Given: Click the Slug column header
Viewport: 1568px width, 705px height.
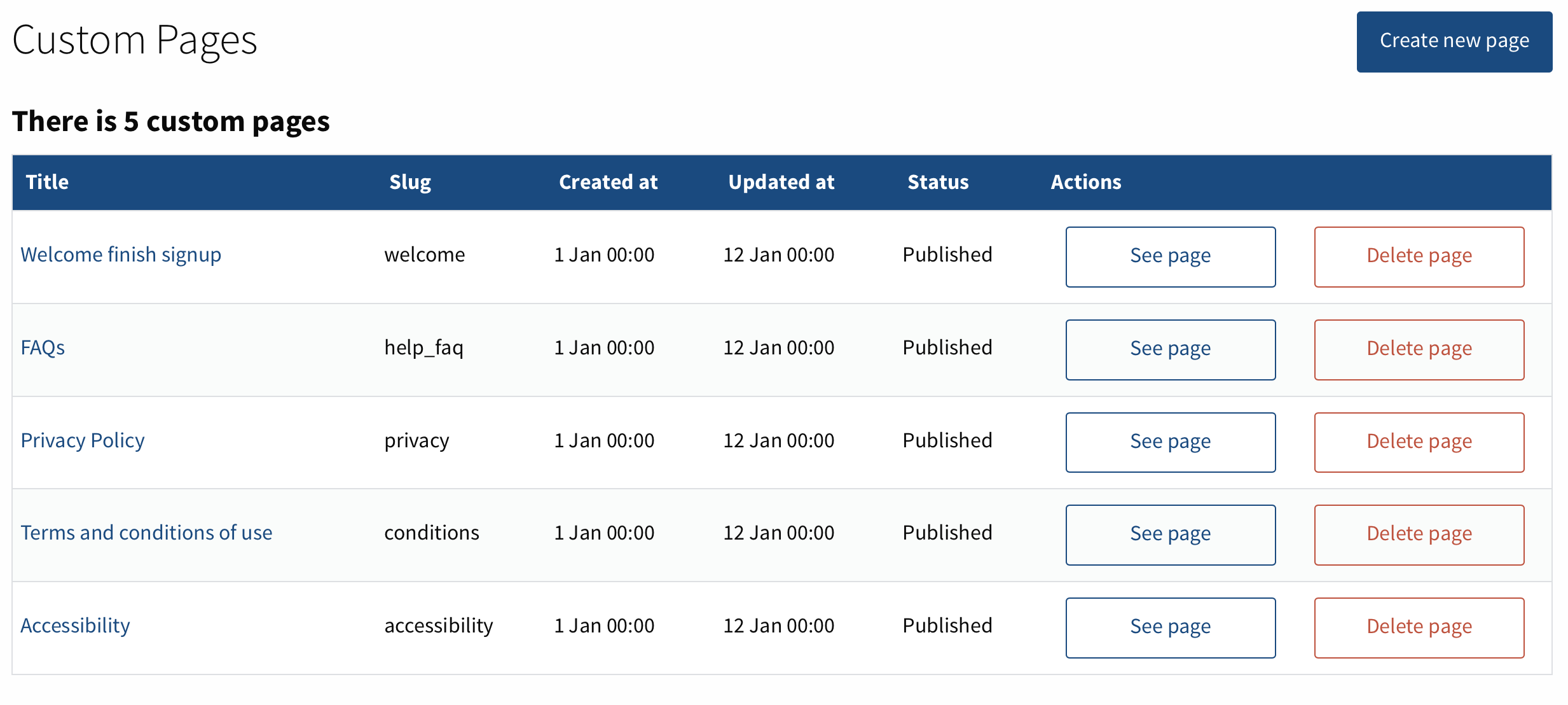Looking at the screenshot, I should coord(410,182).
